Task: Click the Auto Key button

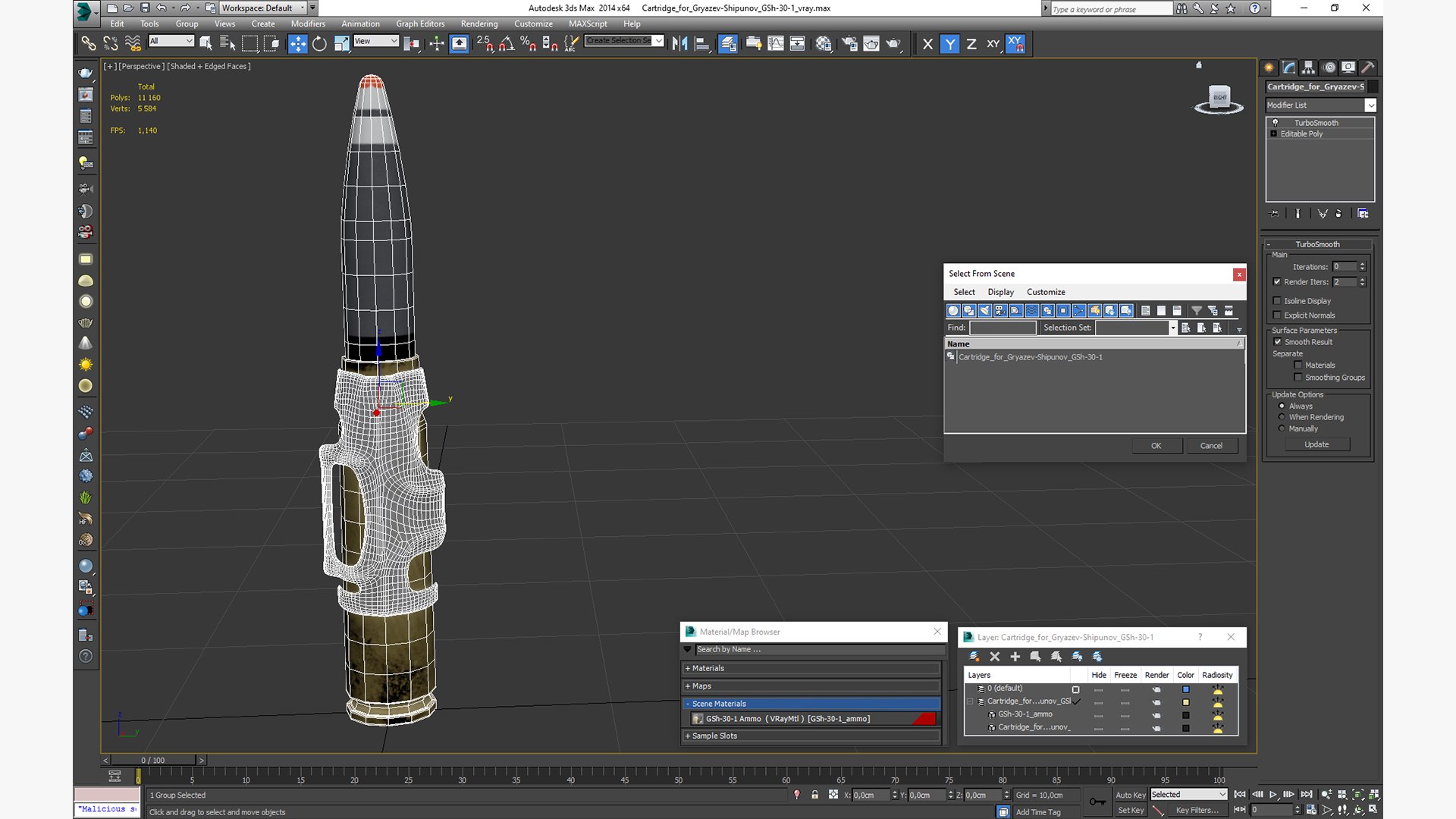Action: click(1130, 795)
